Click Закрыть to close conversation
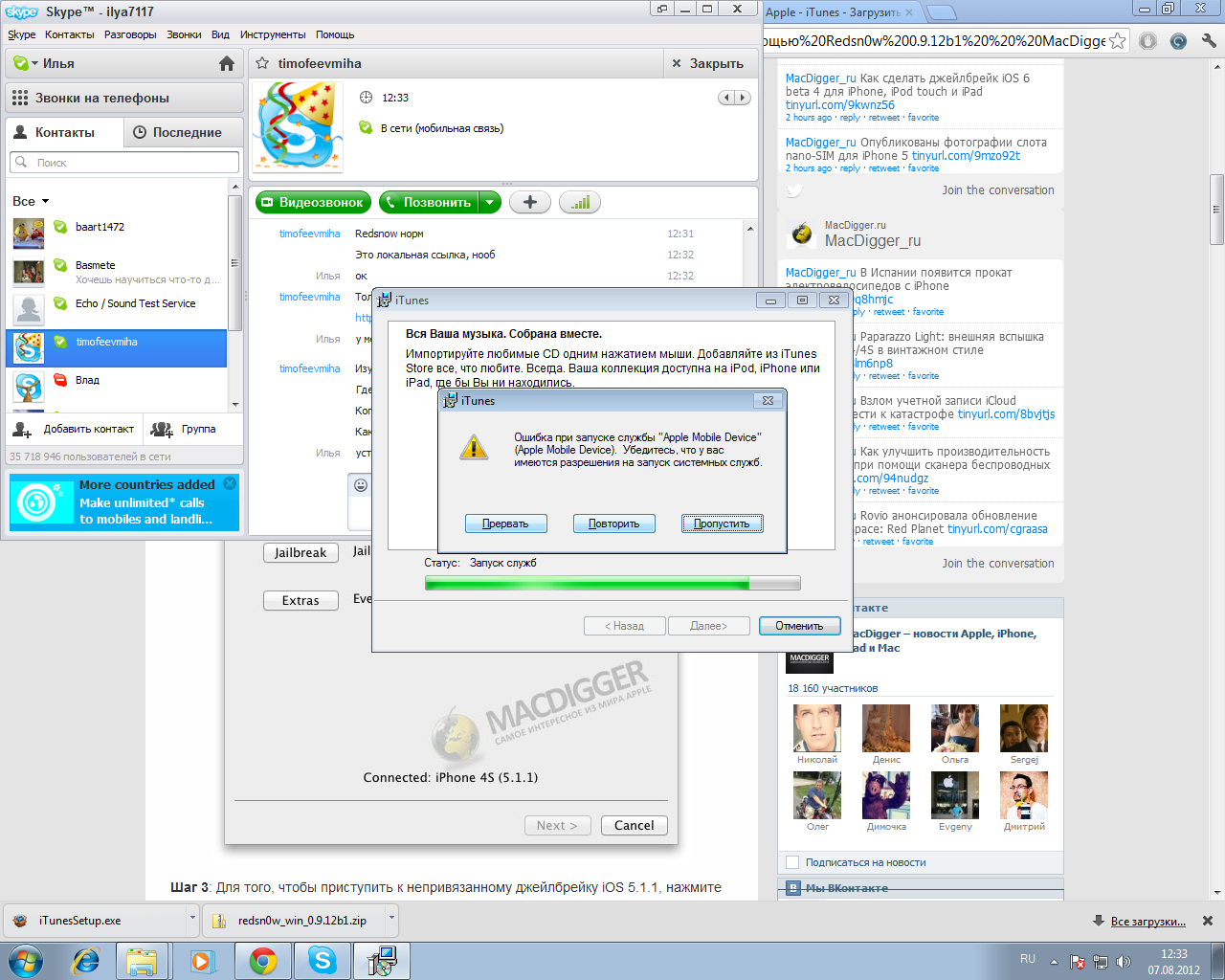The image size is (1225, 980). coord(708,63)
